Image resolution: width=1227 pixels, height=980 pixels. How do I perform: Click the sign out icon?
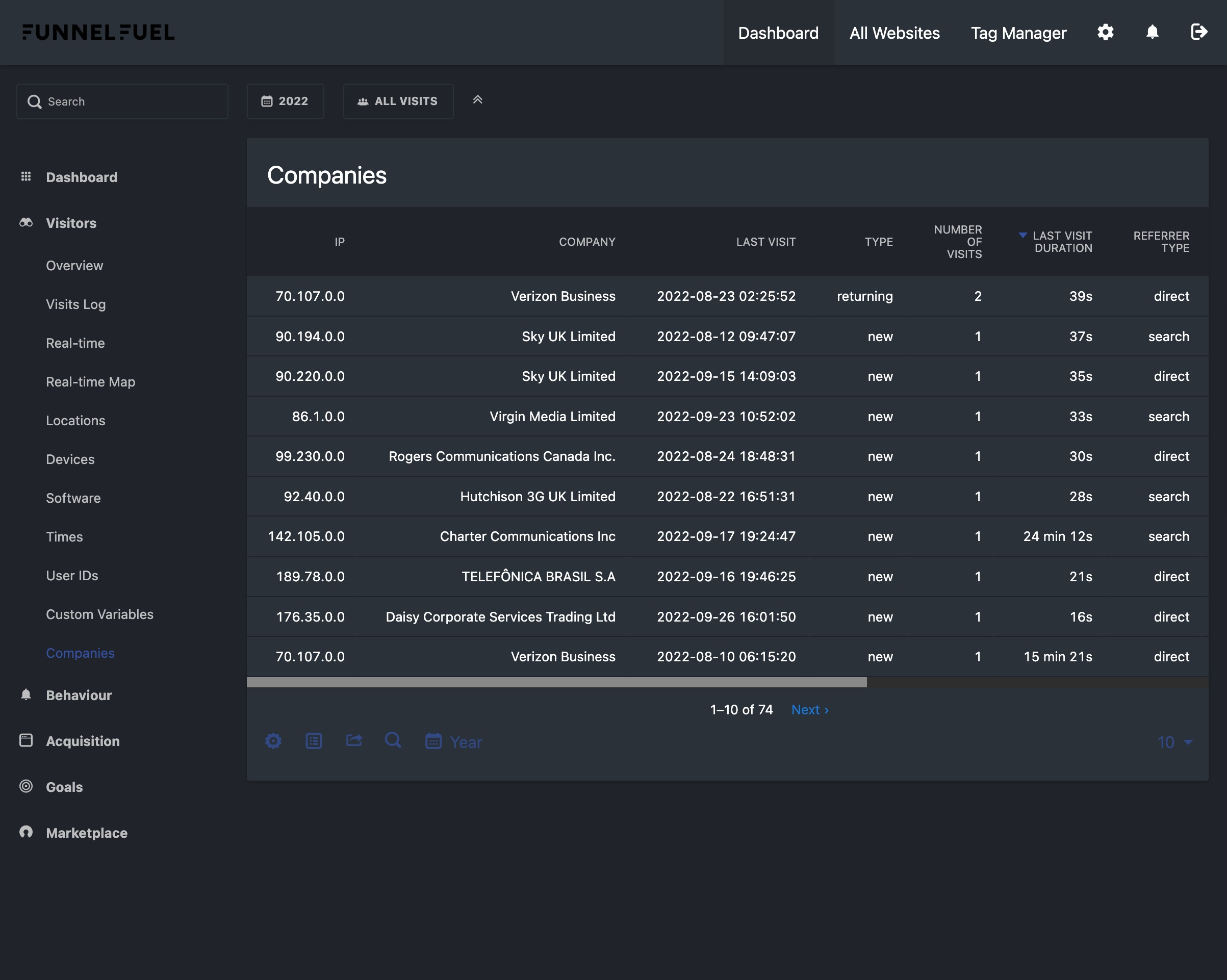click(1199, 33)
